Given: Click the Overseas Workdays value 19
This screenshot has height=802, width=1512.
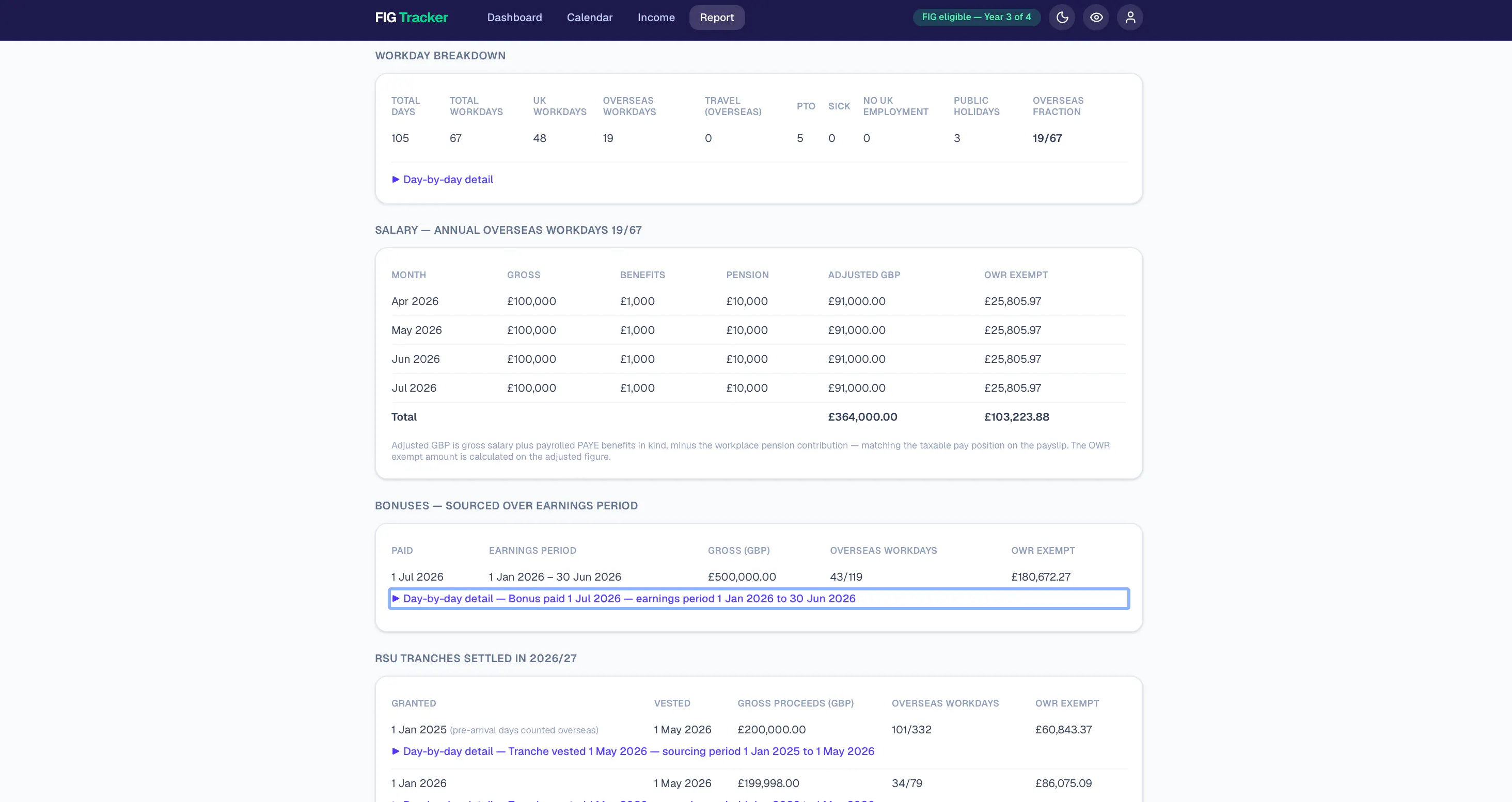Looking at the screenshot, I should [608, 138].
